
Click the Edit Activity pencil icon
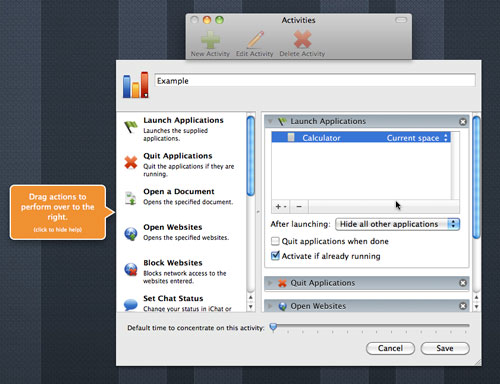pos(256,40)
